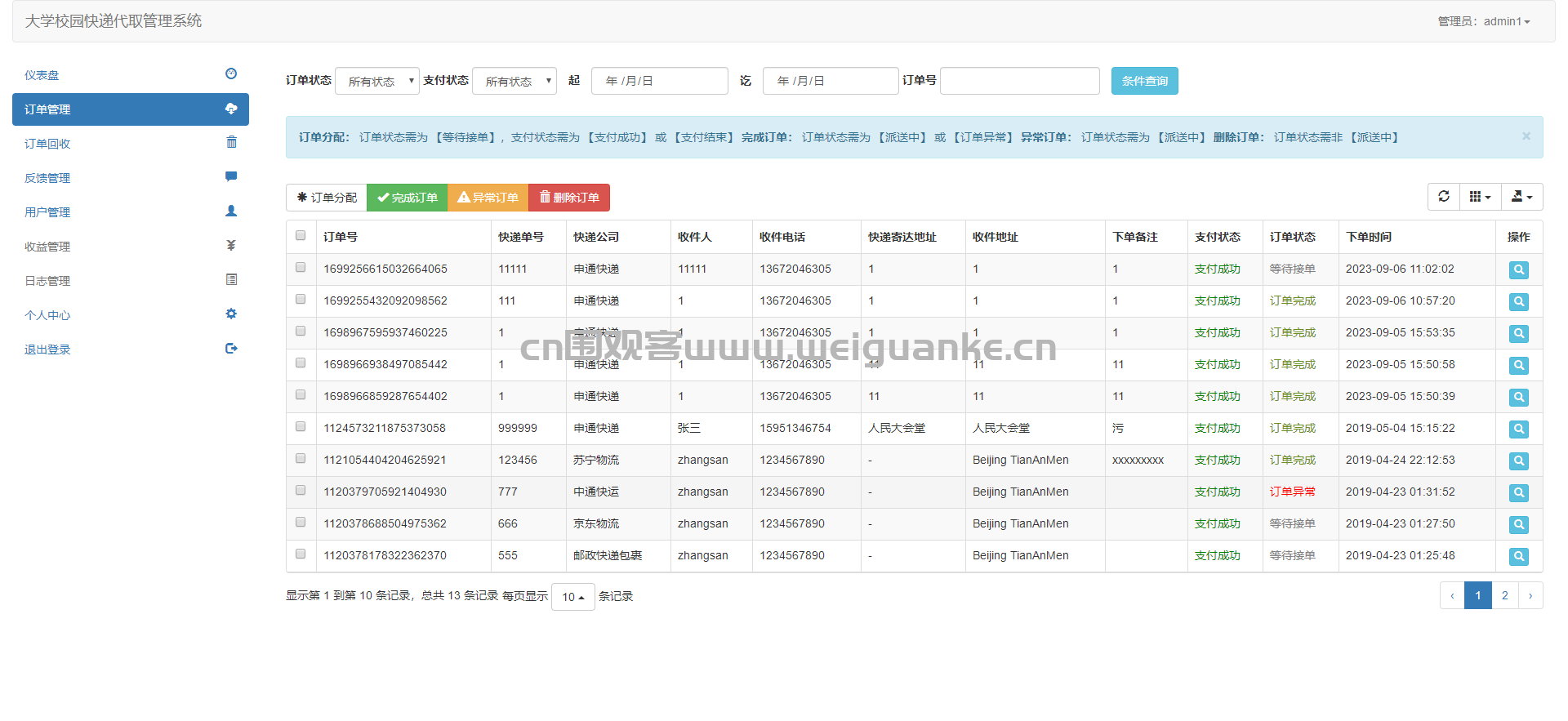Click the 条件查询 search button

click(x=1144, y=81)
